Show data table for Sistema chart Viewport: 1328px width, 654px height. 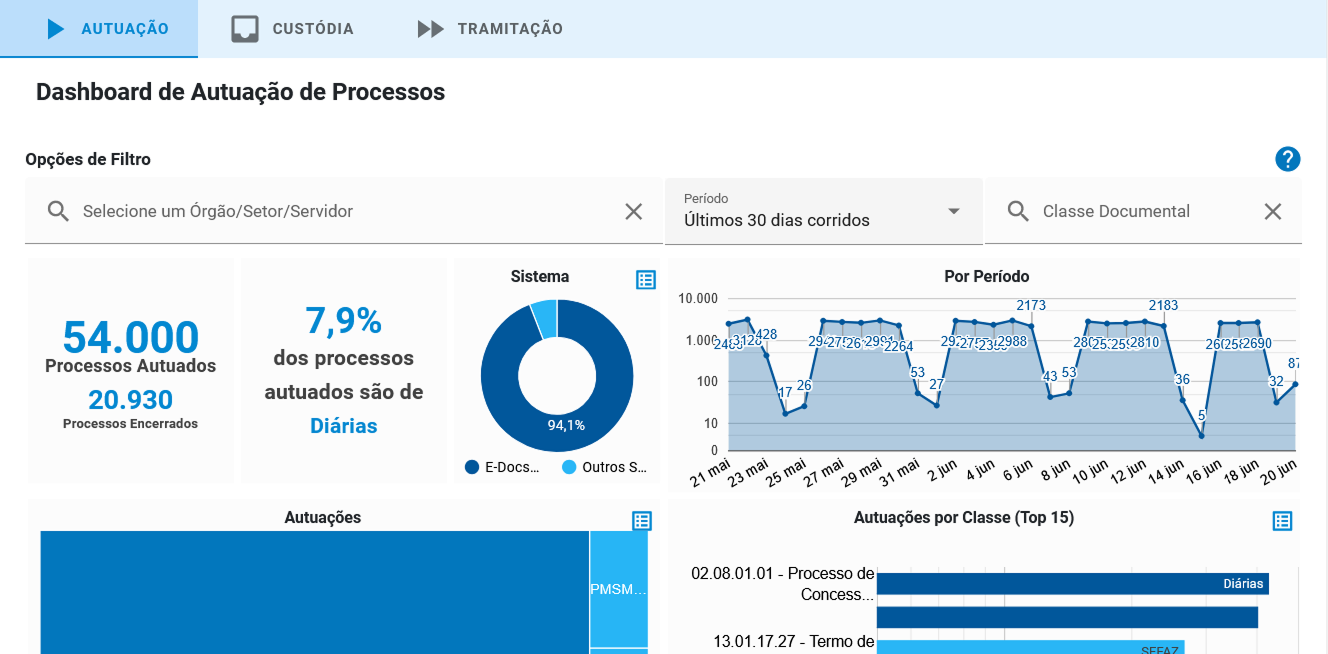pyautogui.click(x=646, y=280)
